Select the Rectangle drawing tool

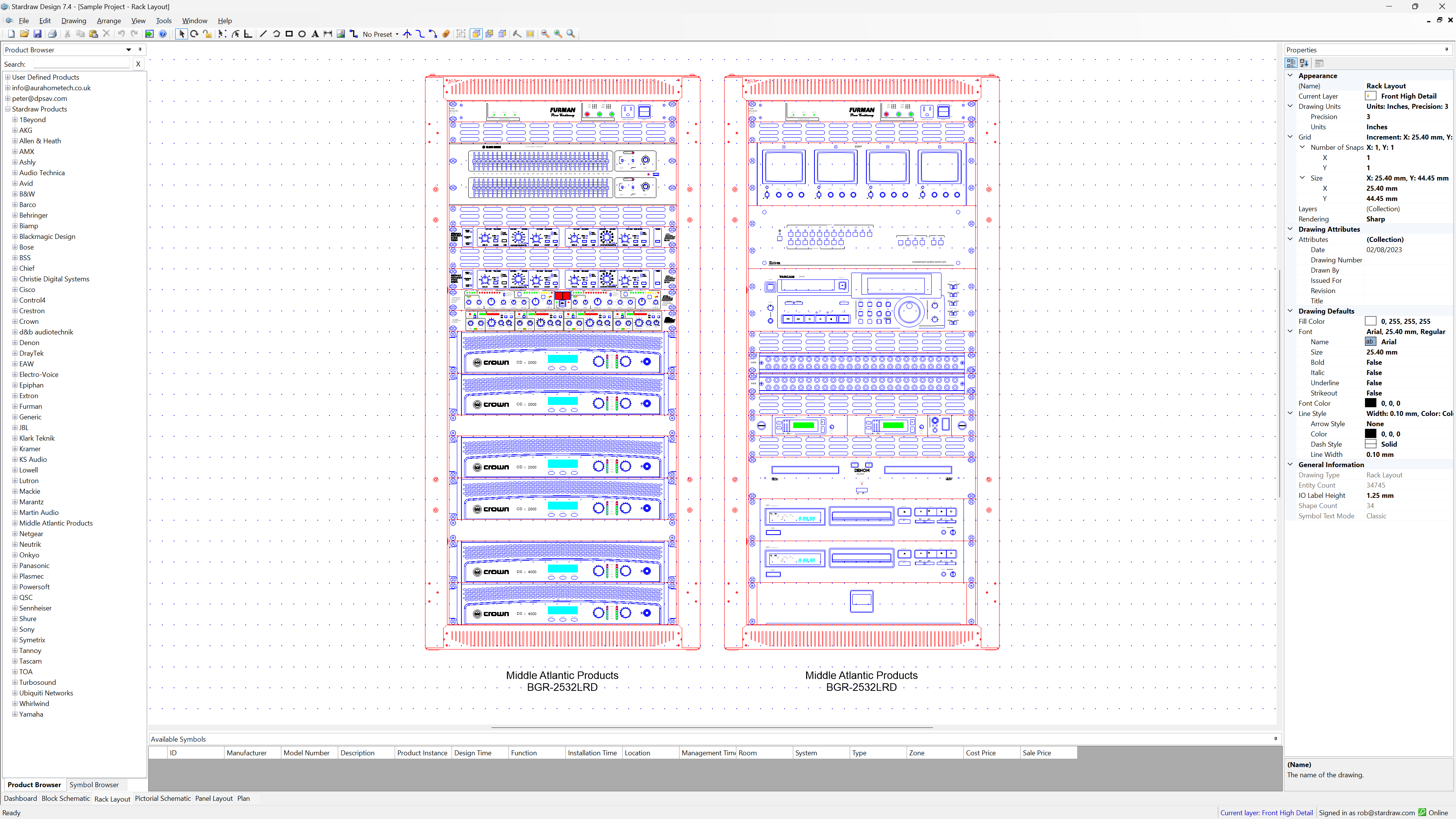289,34
